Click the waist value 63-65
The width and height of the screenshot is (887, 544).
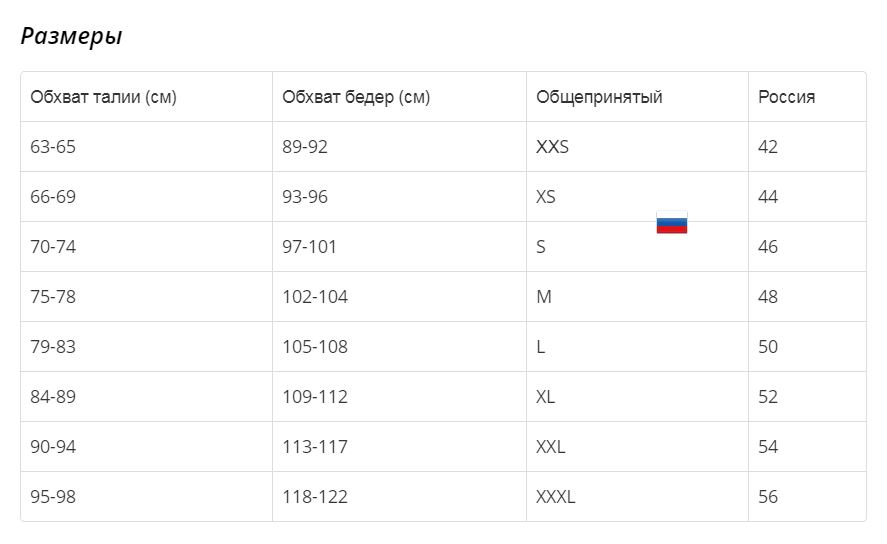53,147
